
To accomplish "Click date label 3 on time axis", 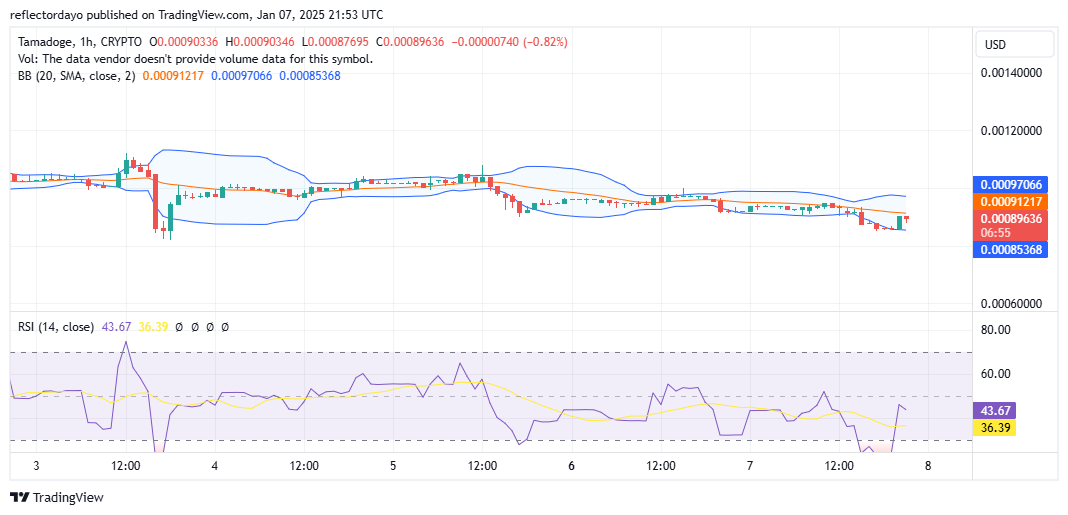I will tap(36, 466).
